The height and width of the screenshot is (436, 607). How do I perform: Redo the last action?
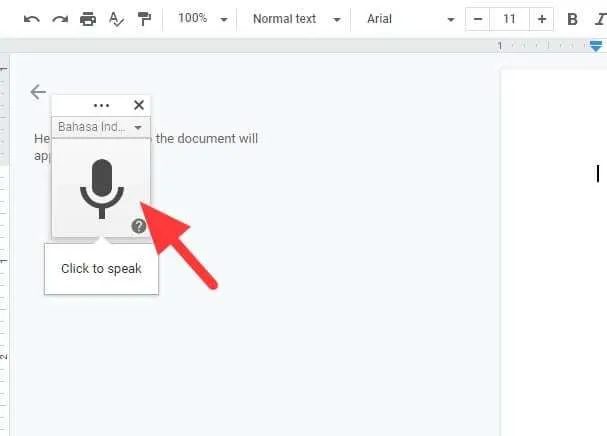60,19
